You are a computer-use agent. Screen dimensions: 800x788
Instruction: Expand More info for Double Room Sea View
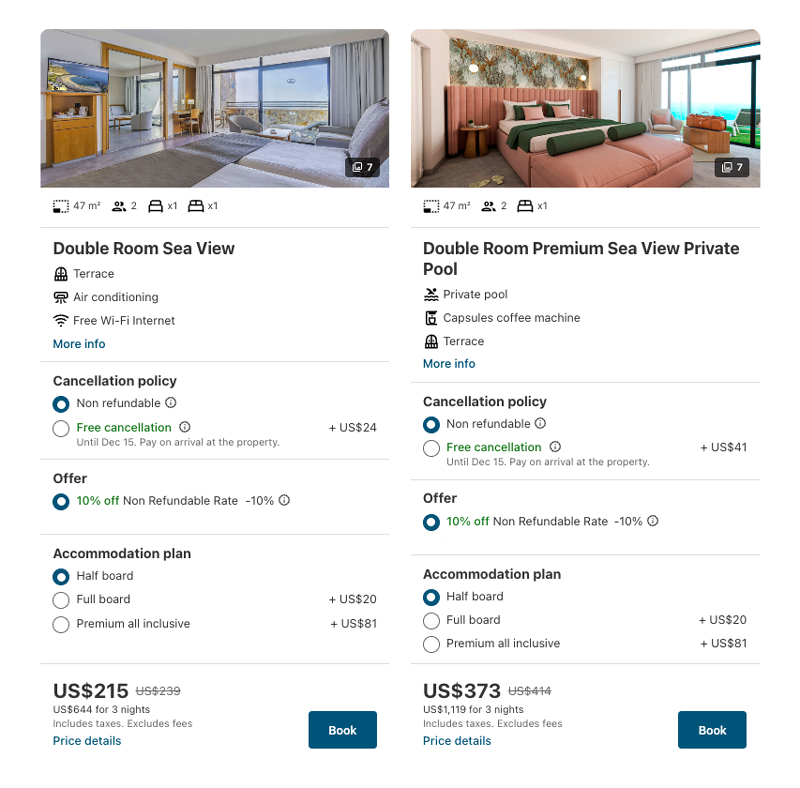[79, 344]
